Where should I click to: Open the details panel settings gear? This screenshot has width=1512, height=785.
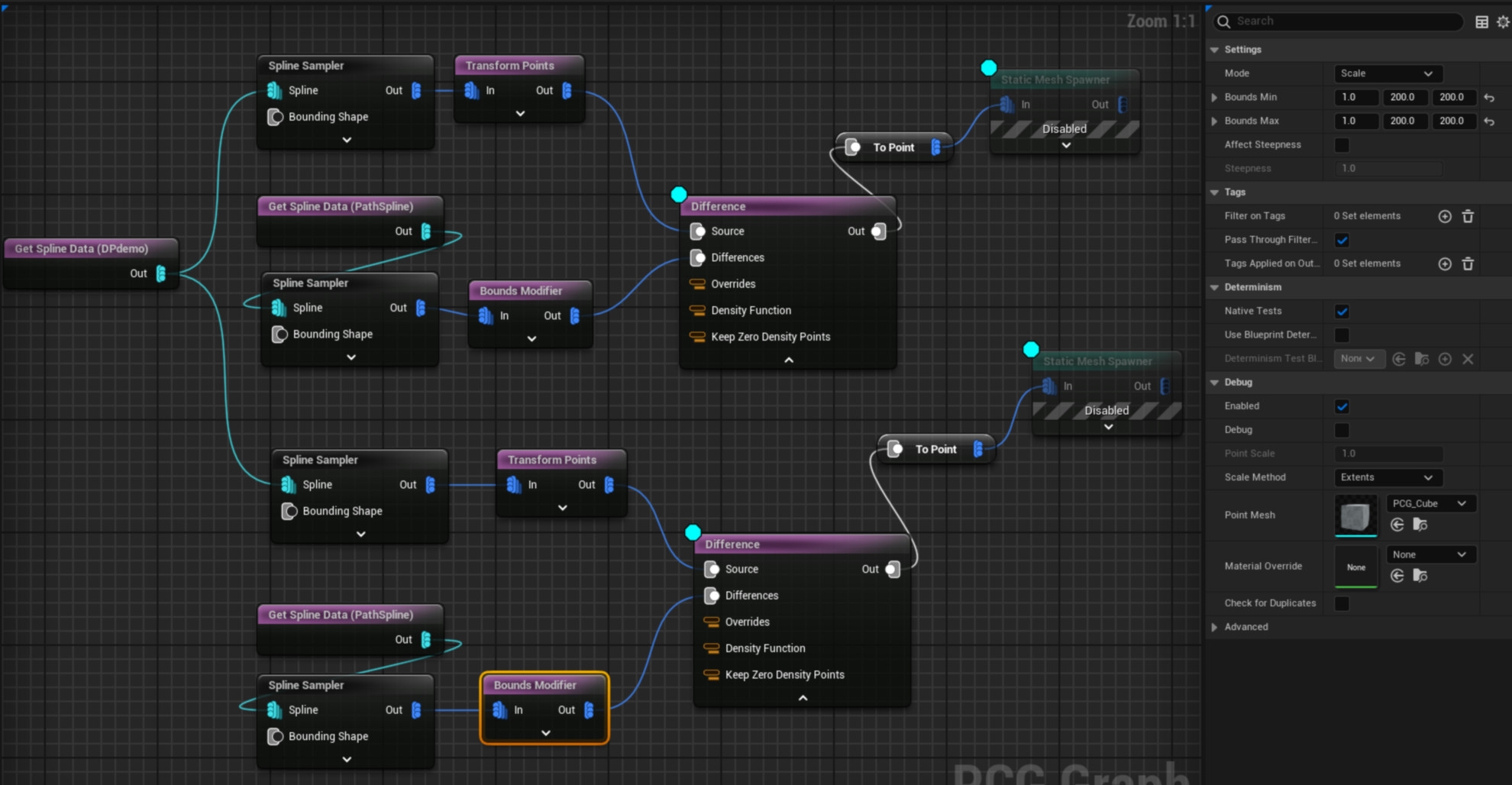(1502, 21)
